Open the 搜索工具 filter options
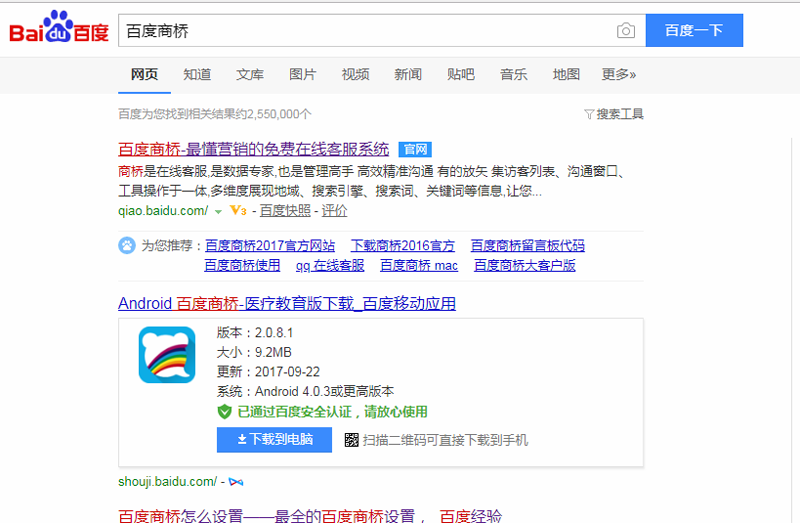 613,114
